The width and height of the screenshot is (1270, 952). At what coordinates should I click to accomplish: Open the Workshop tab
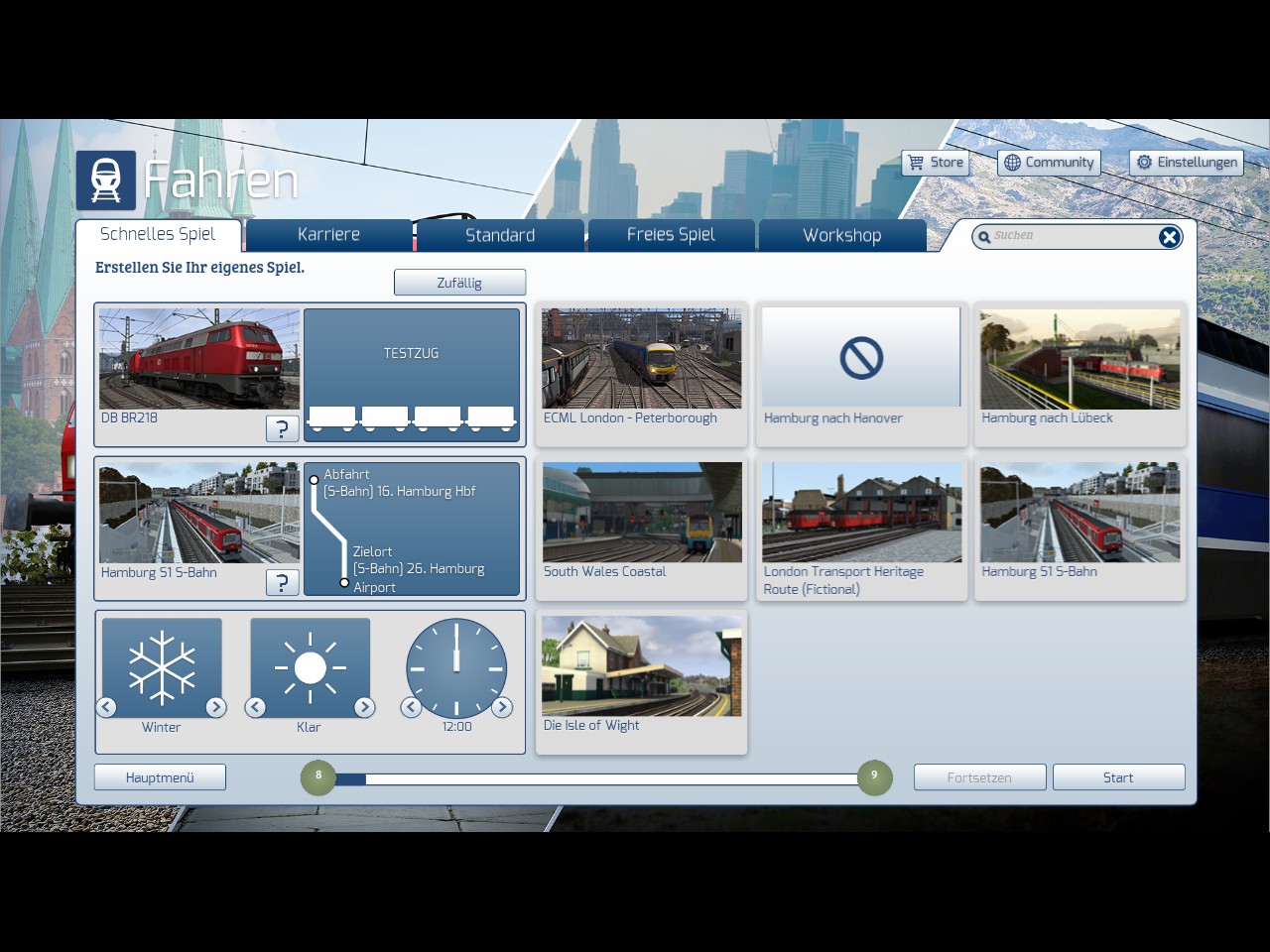point(841,235)
